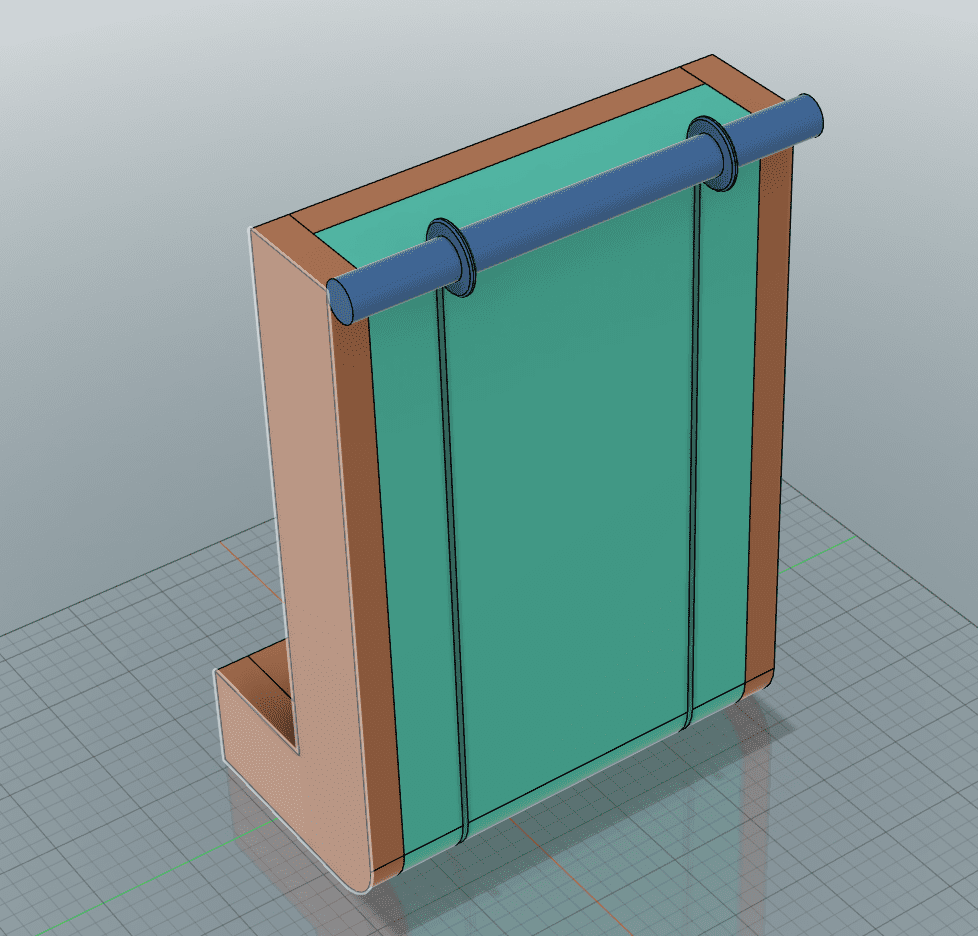Image resolution: width=978 pixels, height=936 pixels.
Task: Select the left flange ring on the blue rod
Action: 450,257
